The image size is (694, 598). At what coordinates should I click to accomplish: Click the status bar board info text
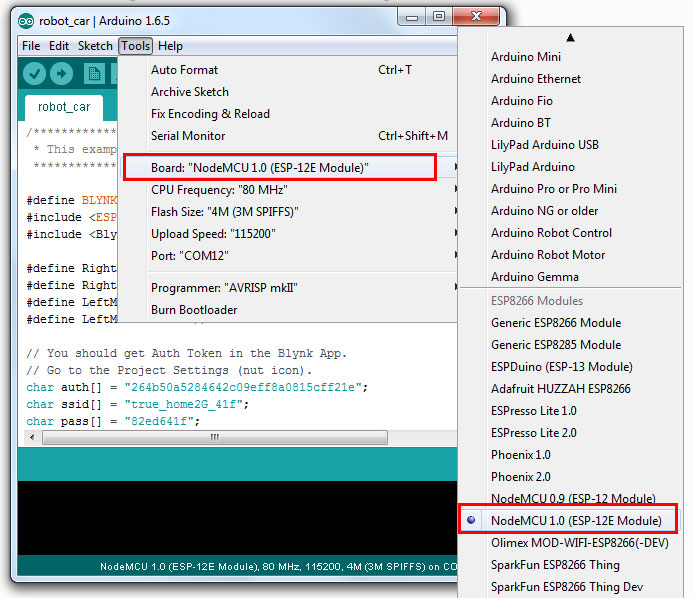278,567
